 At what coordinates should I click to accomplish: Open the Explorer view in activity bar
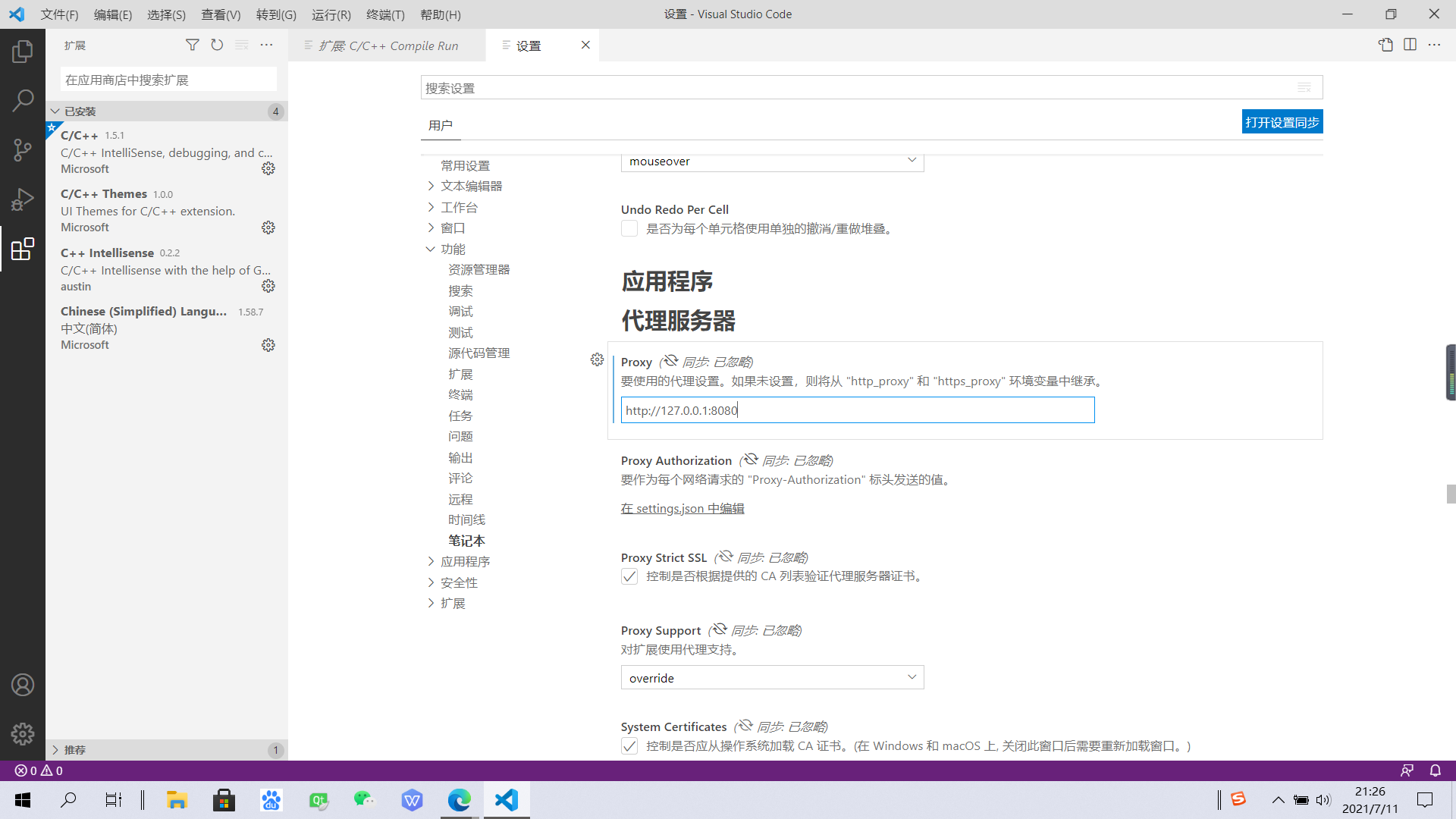(23, 50)
